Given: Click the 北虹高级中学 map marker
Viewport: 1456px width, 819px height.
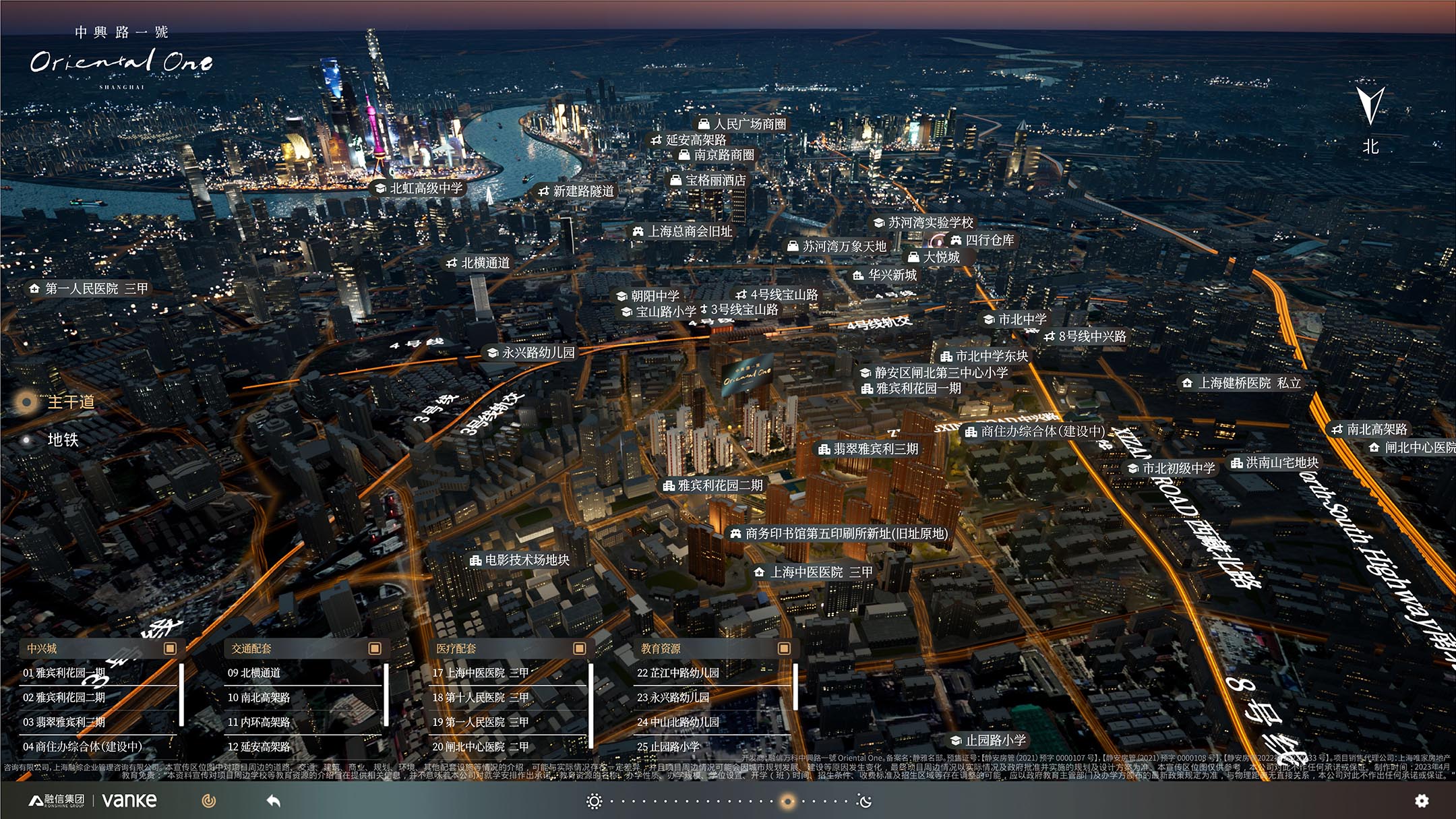Looking at the screenshot, I should (419, 188).
